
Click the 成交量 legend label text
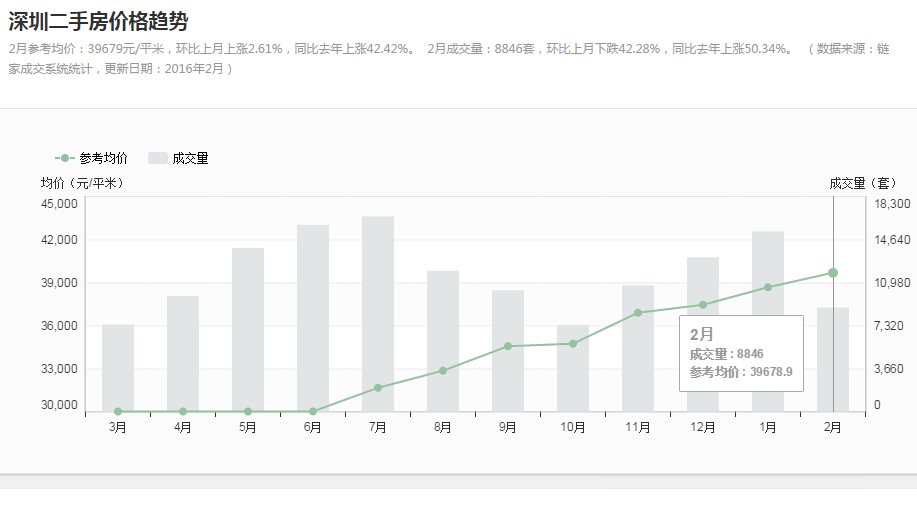tap(190, 158)
